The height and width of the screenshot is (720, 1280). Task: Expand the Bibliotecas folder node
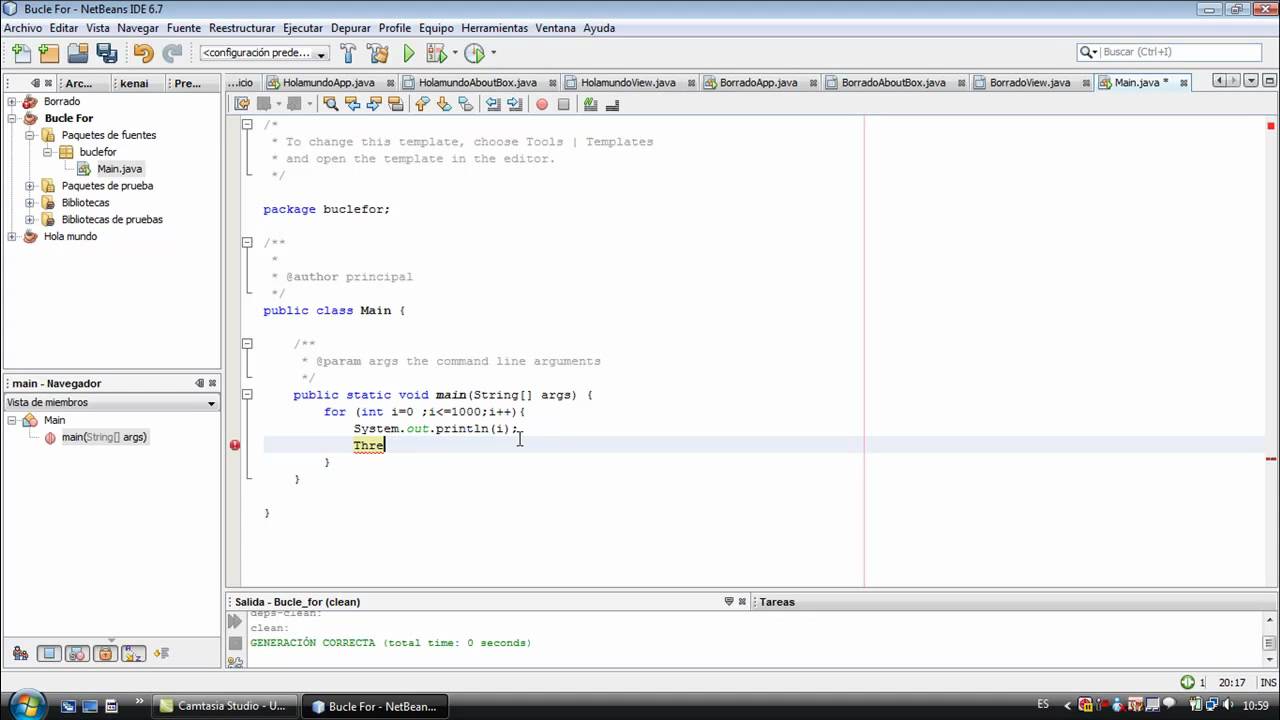point(30,202)
